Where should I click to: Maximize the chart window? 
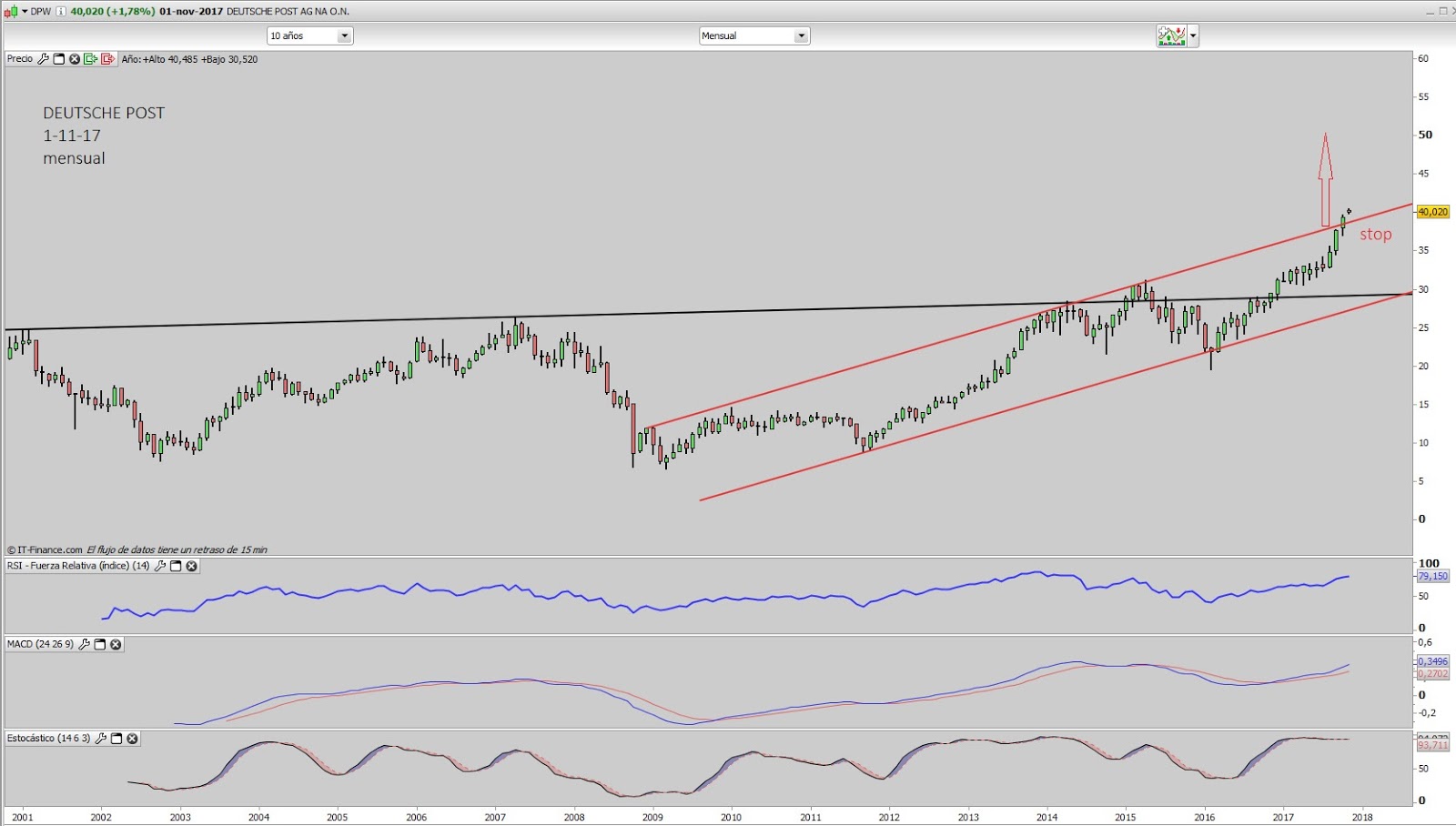coord(1443,11)
